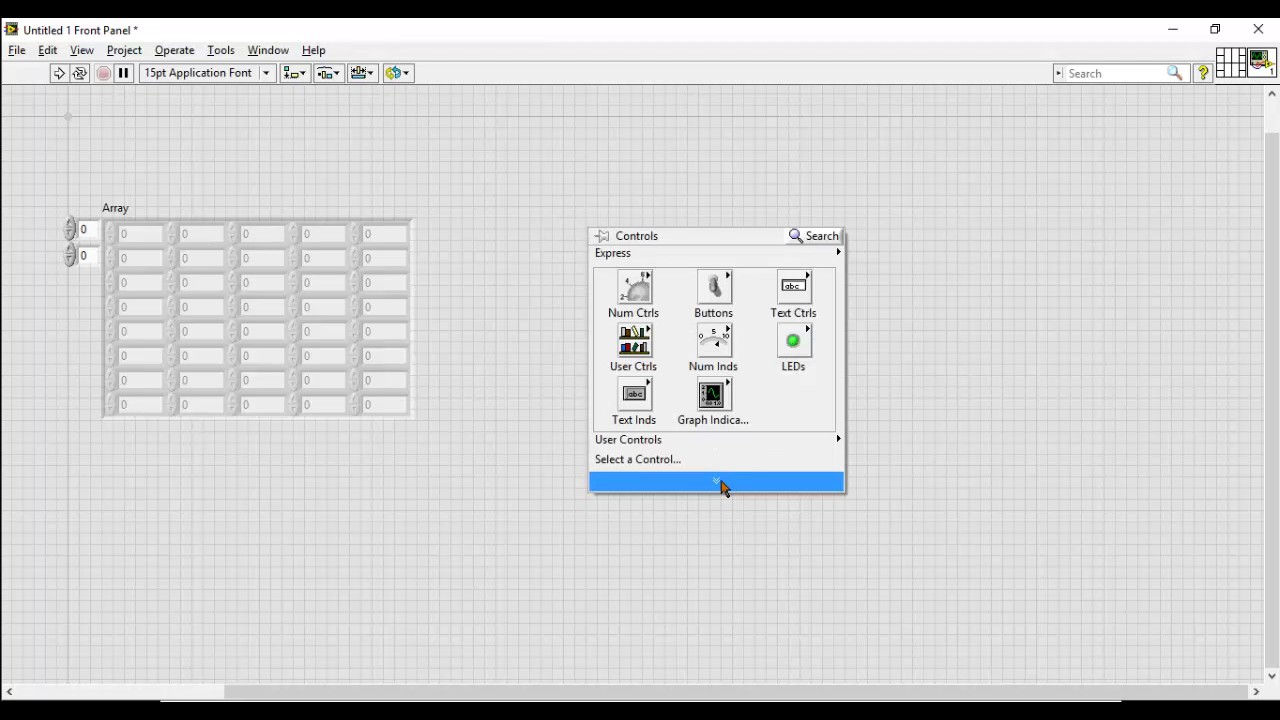Click the Abort Execution stop button
The width and height of the screenshot is (1280, 720).
coord(103,73)
